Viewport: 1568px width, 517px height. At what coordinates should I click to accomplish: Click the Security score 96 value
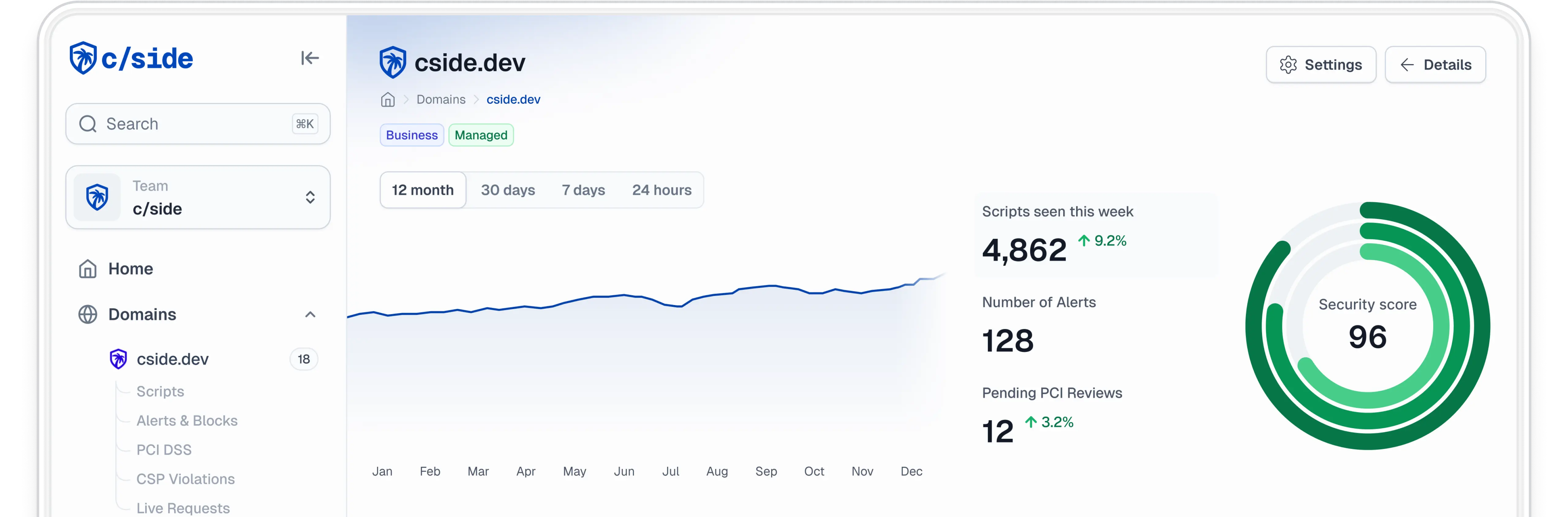coord(1368,337)
